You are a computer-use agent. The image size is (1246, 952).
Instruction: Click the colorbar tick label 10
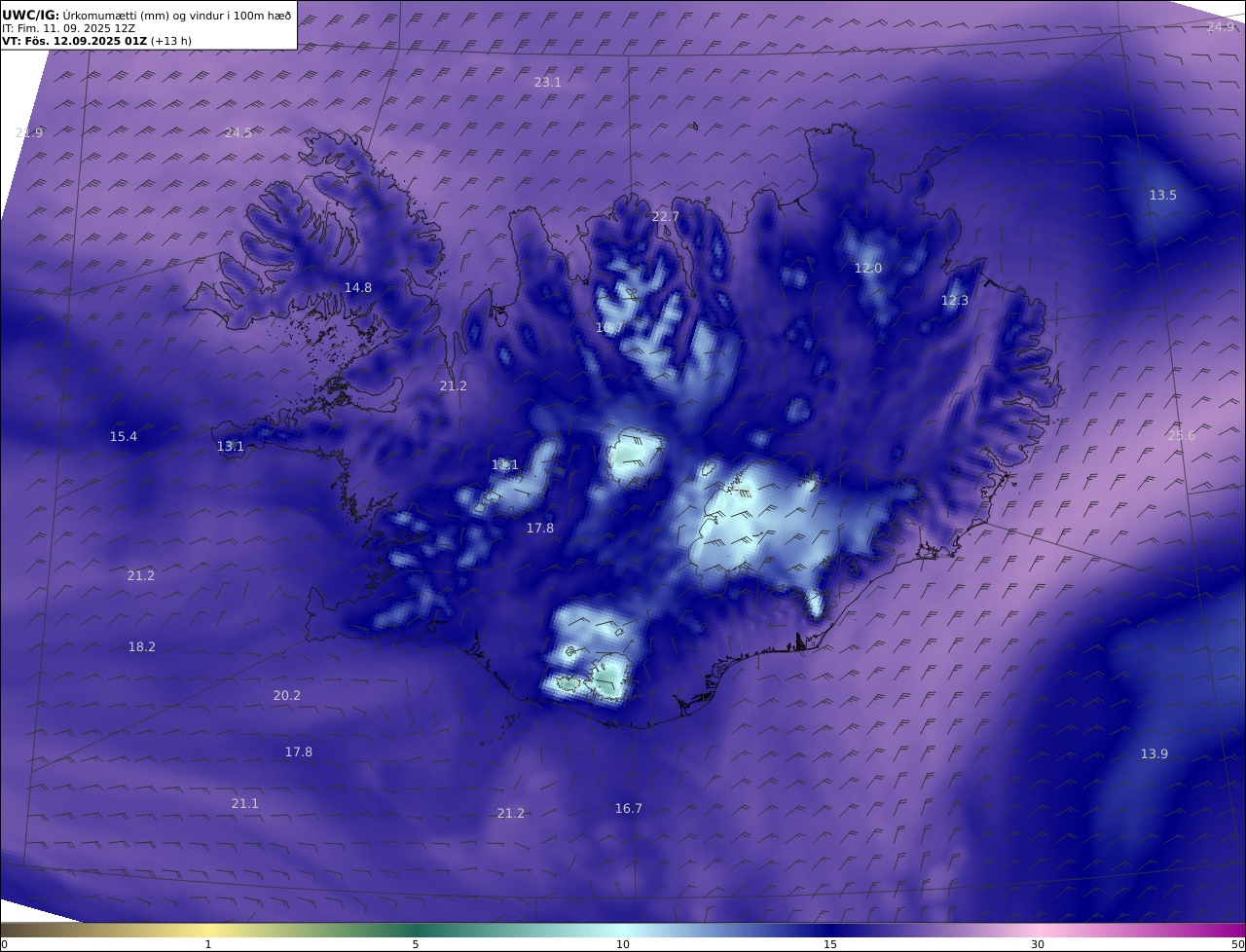[623, 943]
